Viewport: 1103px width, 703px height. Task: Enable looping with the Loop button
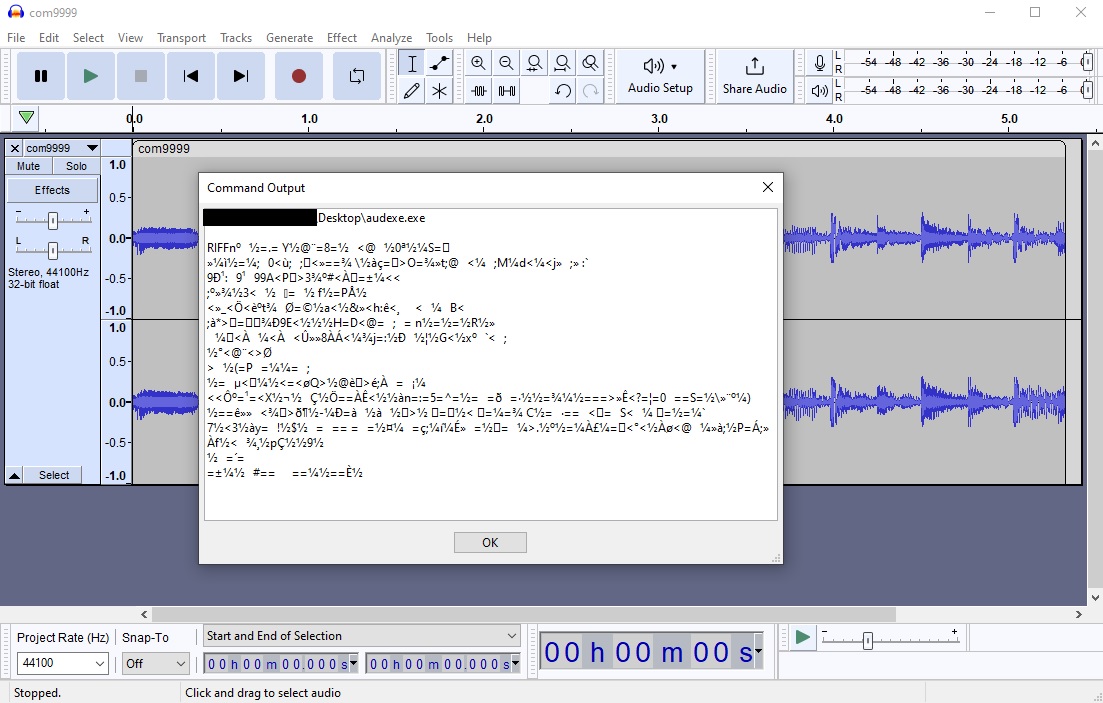(357, 75)
